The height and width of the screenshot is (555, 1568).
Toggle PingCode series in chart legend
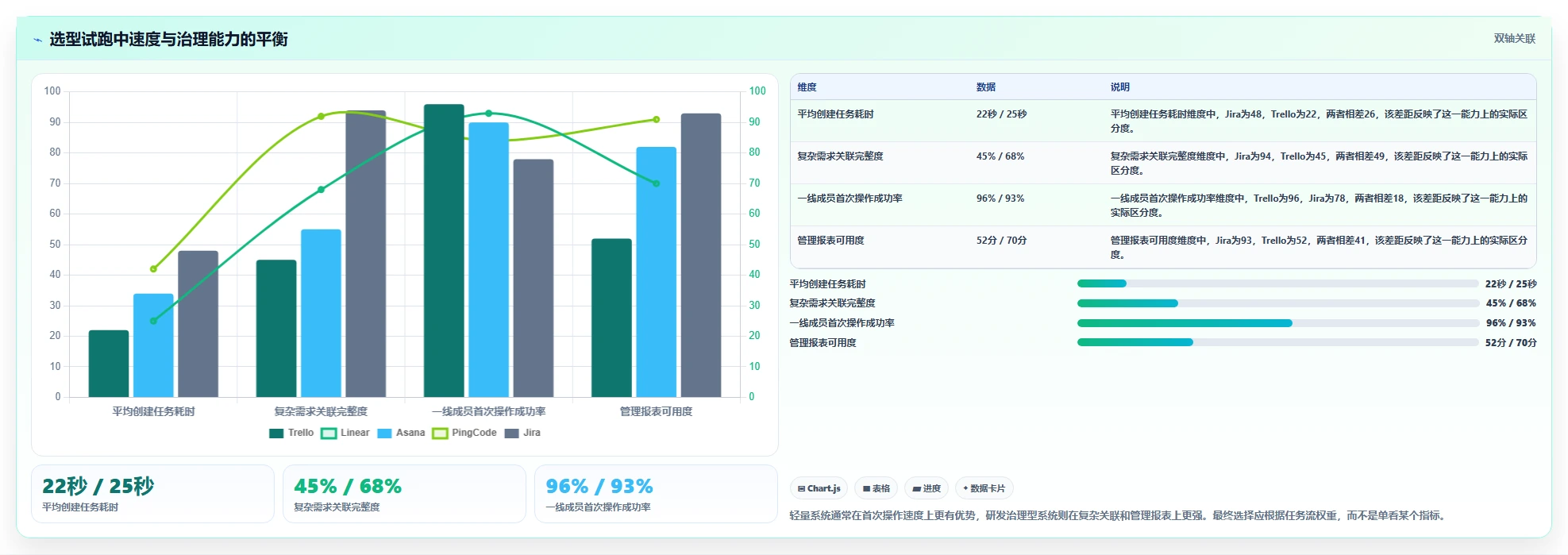pos(464,433)
